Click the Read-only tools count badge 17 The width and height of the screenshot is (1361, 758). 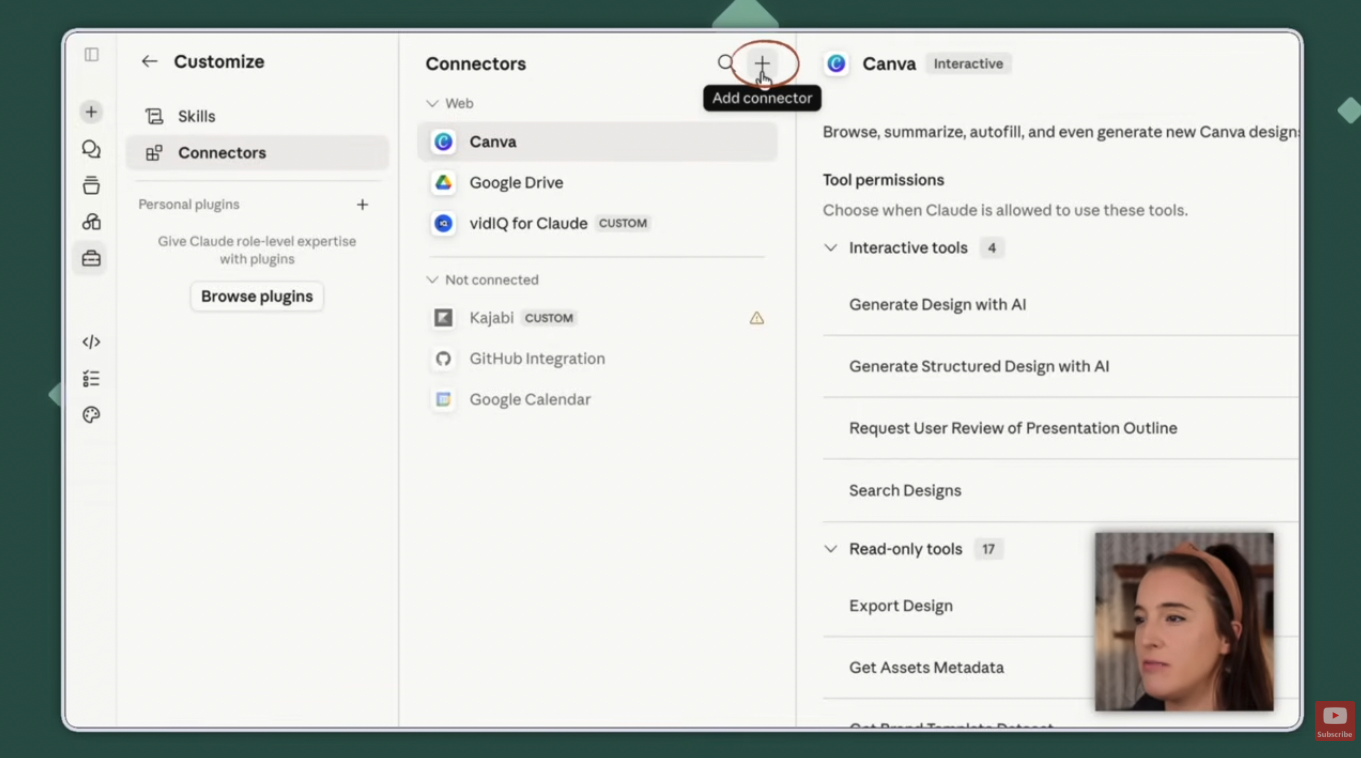988,549
